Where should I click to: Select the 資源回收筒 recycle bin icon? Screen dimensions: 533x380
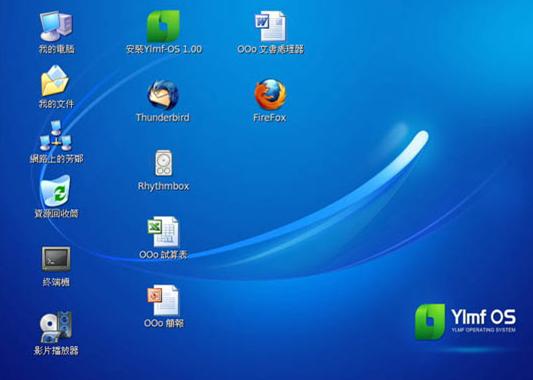click(55, 190)
